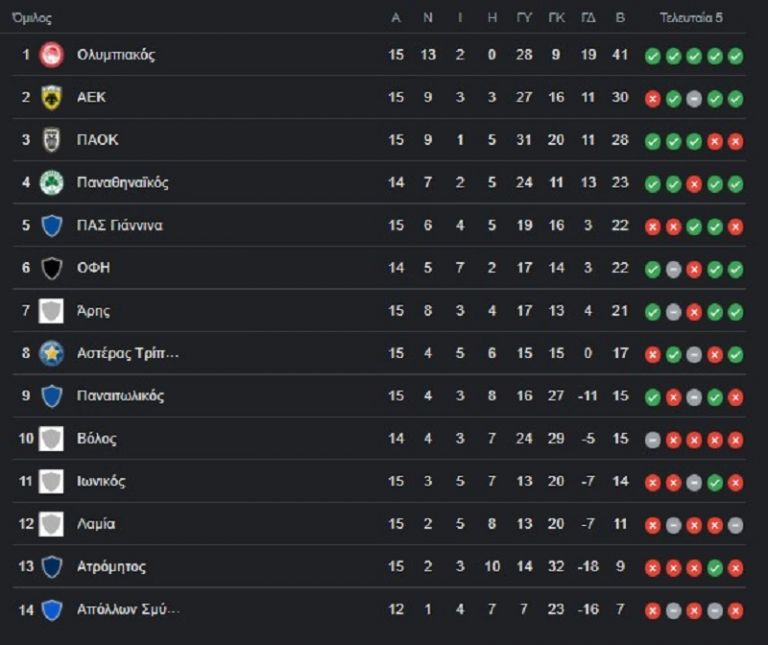This screenshot has width=768, height=645.
Task: Click the ΓΔ goal difference header
Action: coord(588,18)
